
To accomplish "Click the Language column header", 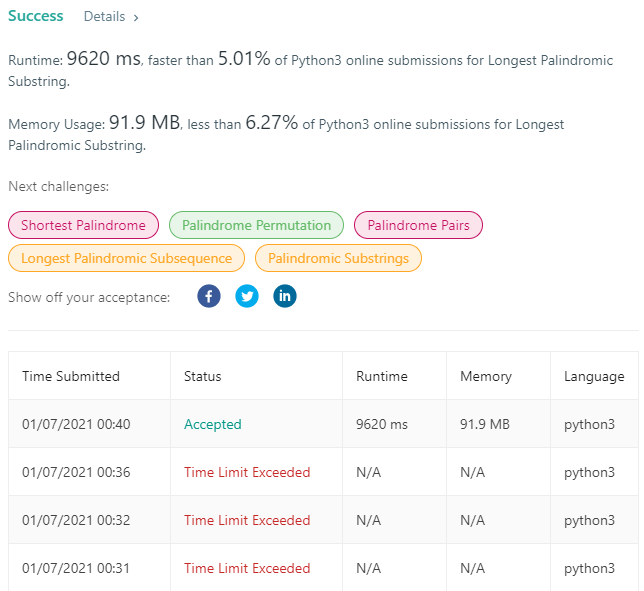I will (x=594, y=376).
